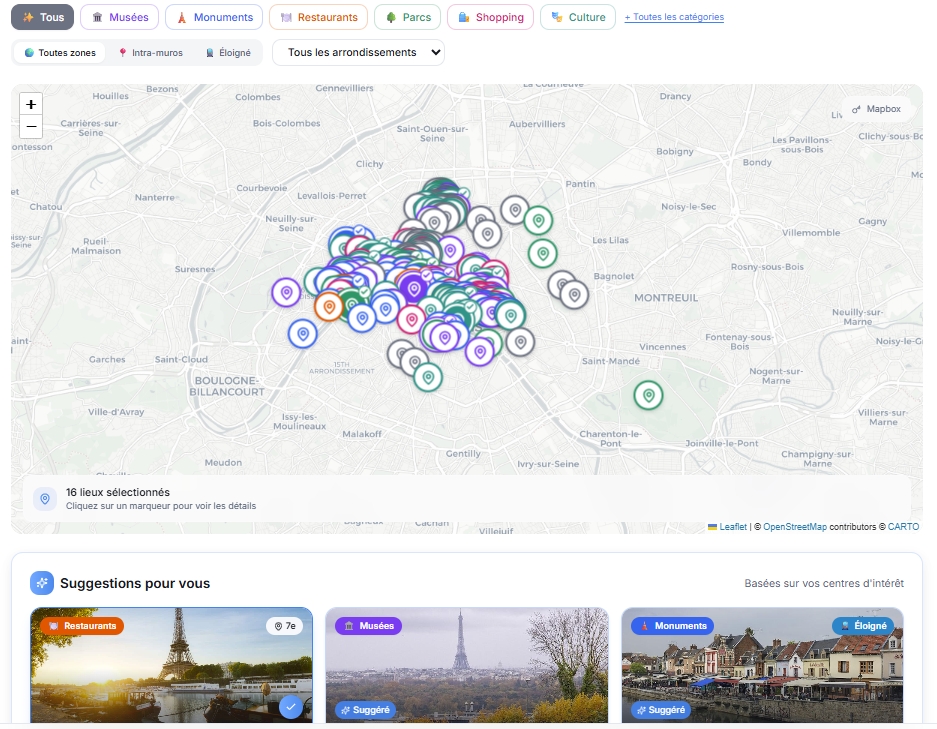This screenshot has height=729, width=937.
Task: Click the 7e arrondissement badge
Action: click(285, 626)
